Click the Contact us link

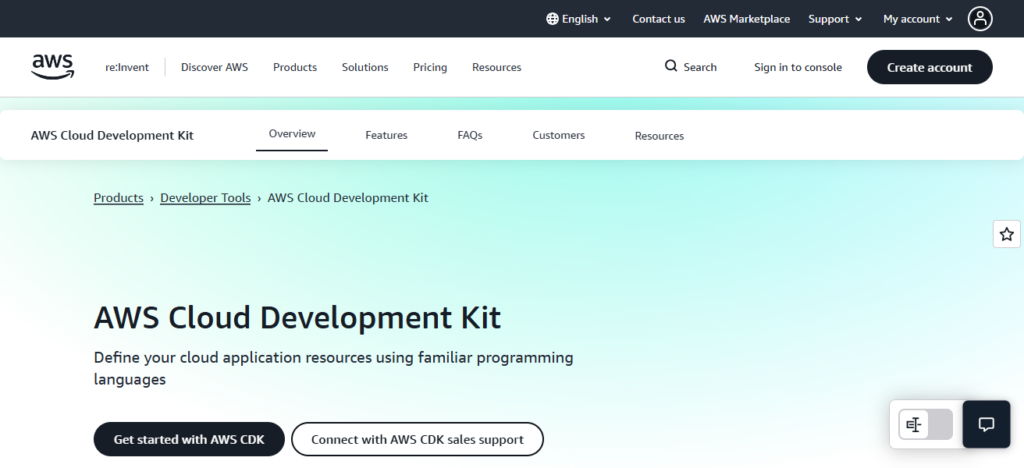click(658, 19)
